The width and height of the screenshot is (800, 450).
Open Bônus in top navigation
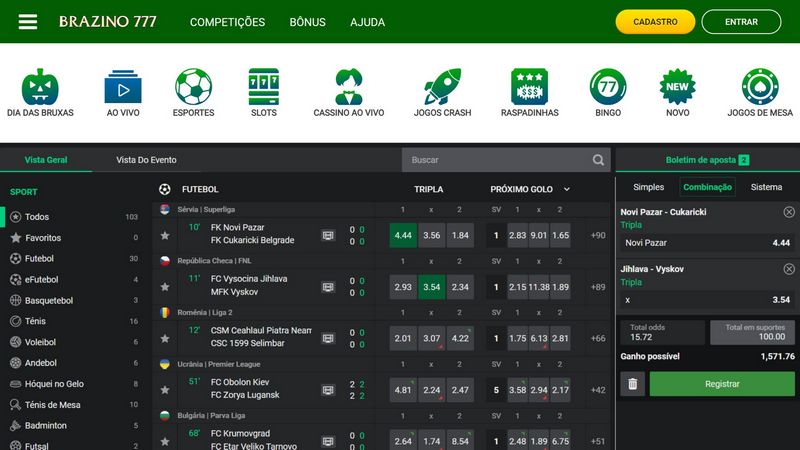point(308,22)
